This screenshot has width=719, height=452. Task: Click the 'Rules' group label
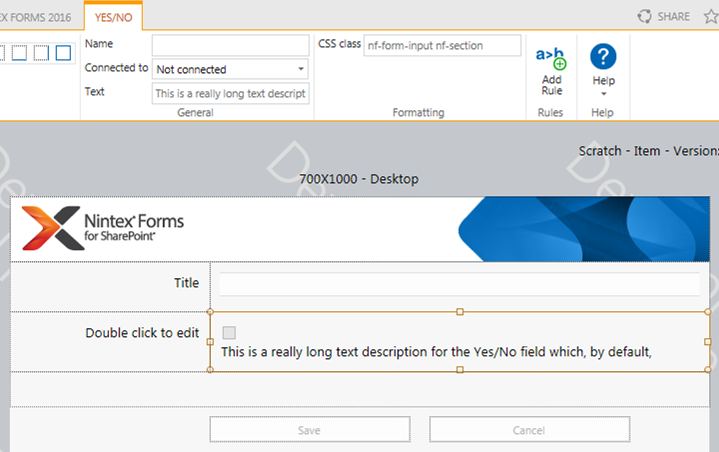(550, 113)
